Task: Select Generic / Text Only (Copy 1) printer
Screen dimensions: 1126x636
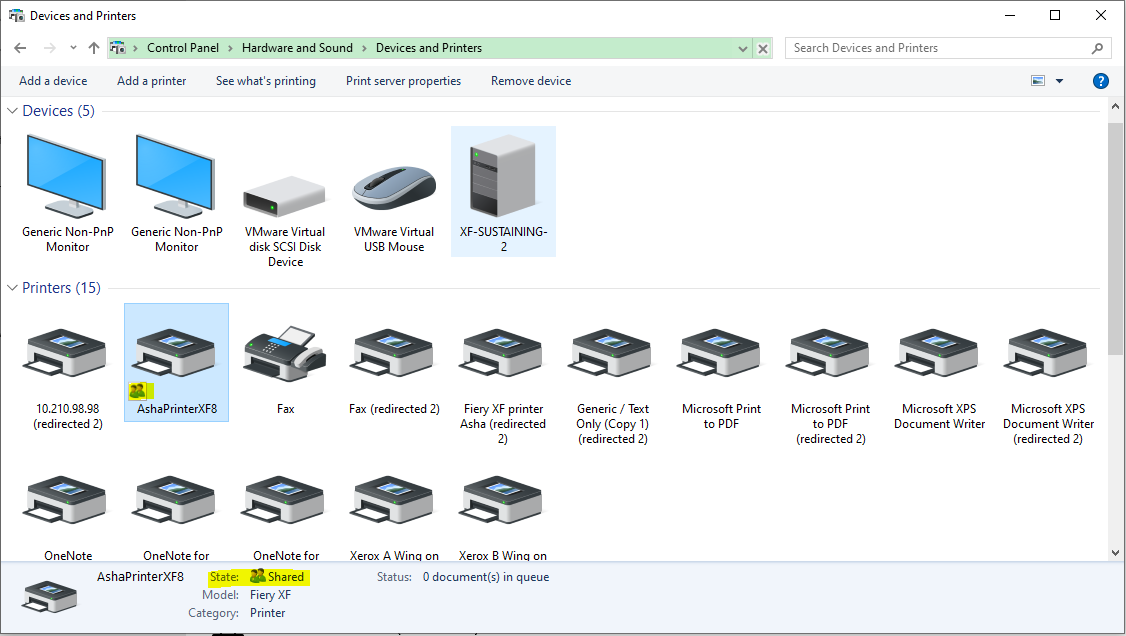Action: point(612,376)
